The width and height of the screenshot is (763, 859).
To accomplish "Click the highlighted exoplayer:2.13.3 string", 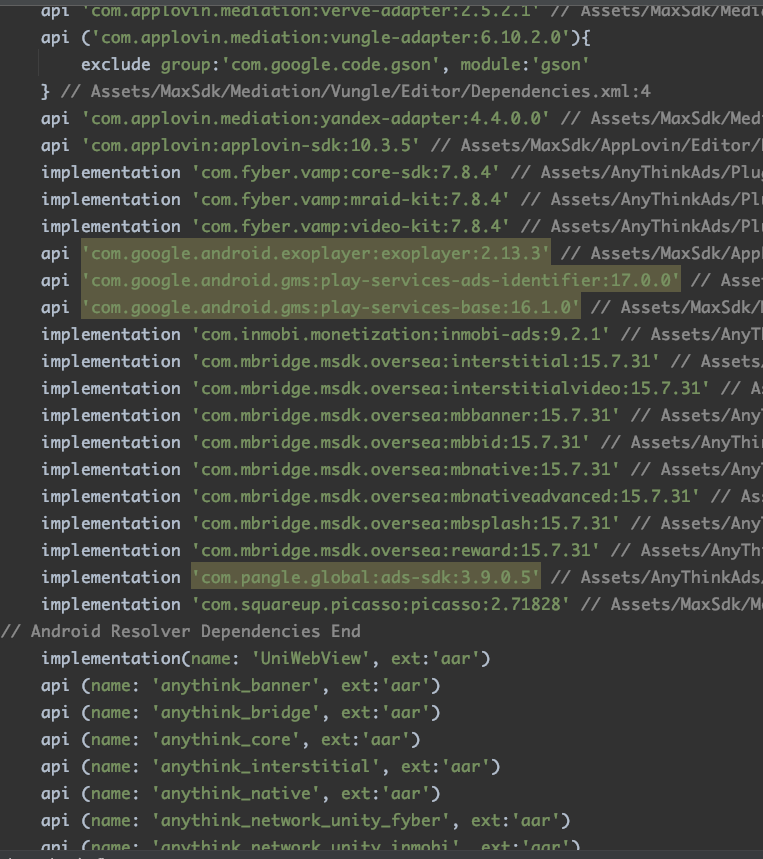I will coord(315,253).
